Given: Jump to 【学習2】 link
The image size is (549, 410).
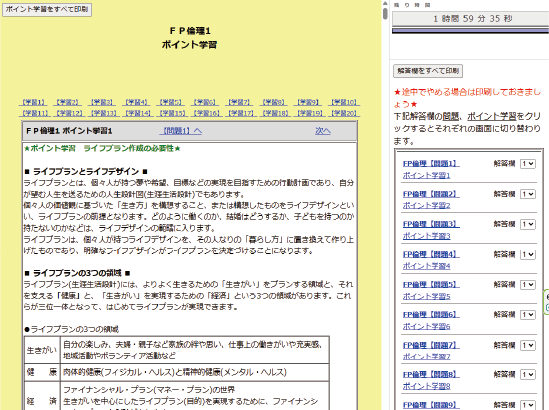Looking at the screenshot, I should point(67,102).
